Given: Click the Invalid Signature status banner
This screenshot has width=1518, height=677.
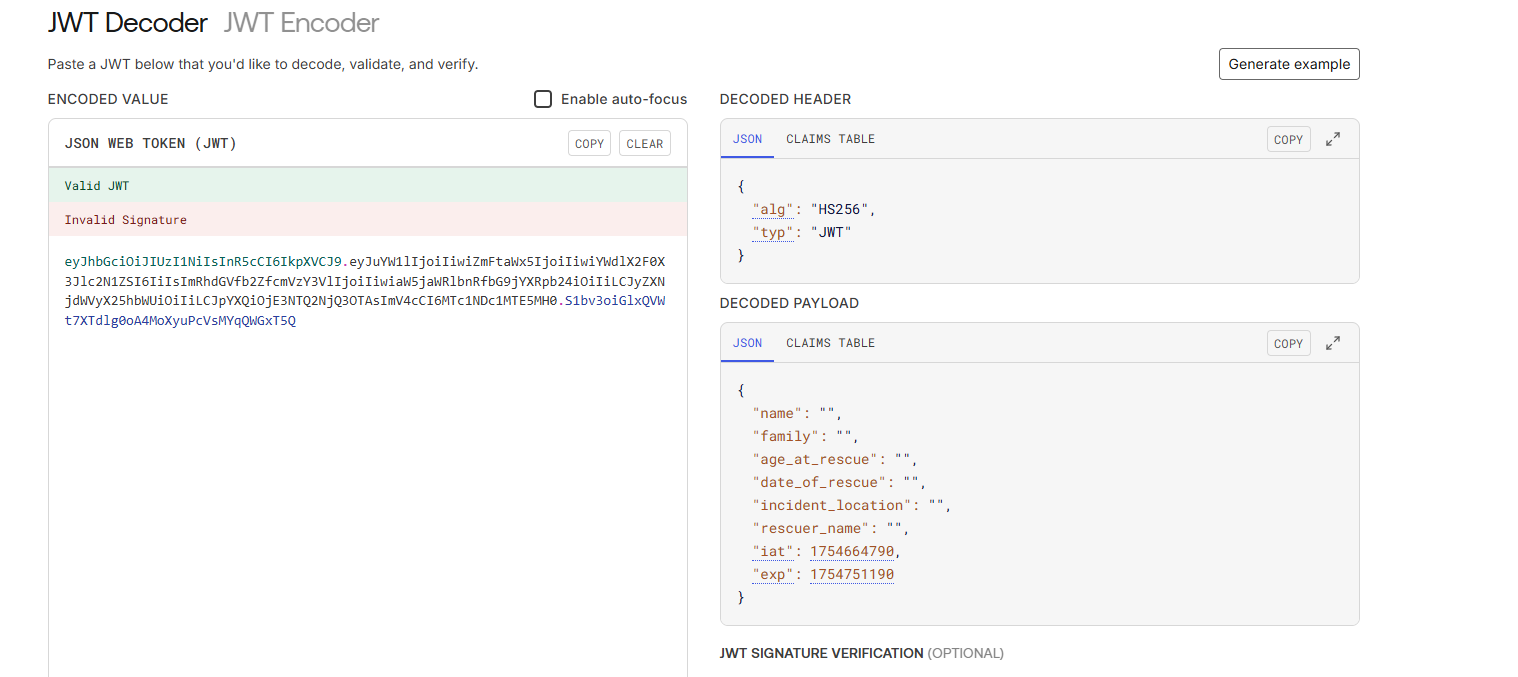Looking at the screenshot, I should coord(367,220).
